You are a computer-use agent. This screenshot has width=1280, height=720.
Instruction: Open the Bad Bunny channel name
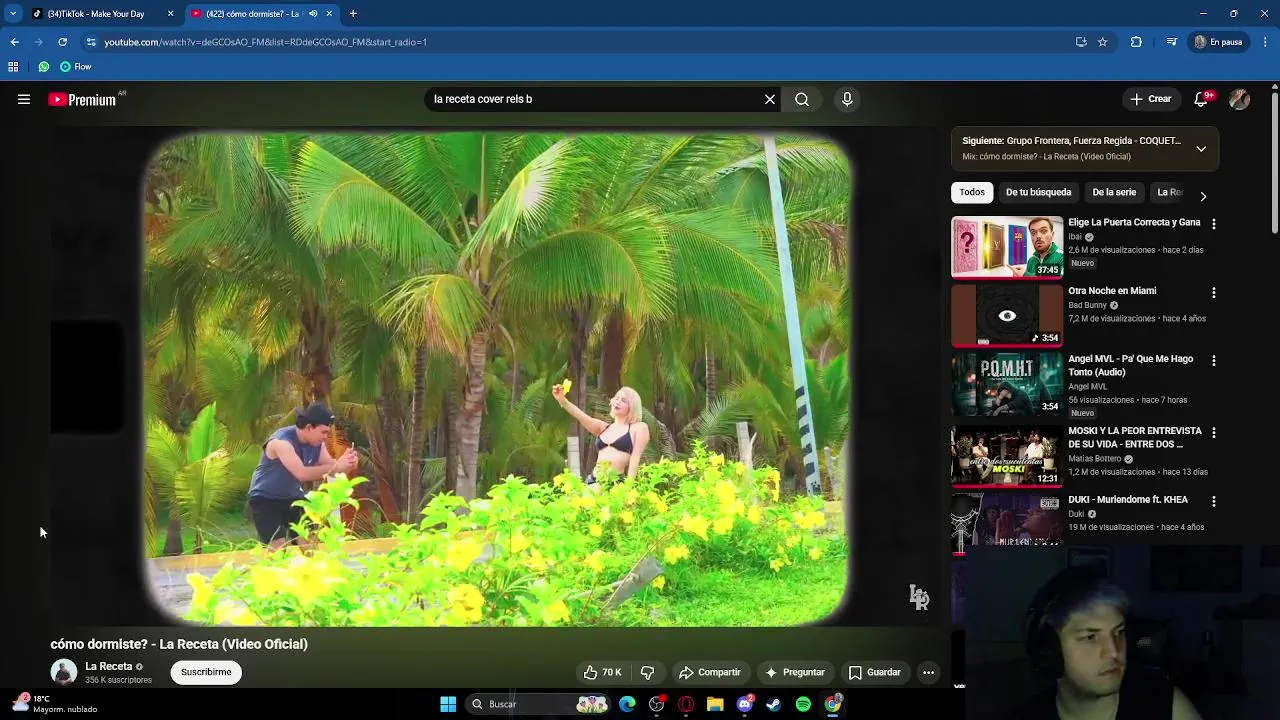coord(1087,305)
